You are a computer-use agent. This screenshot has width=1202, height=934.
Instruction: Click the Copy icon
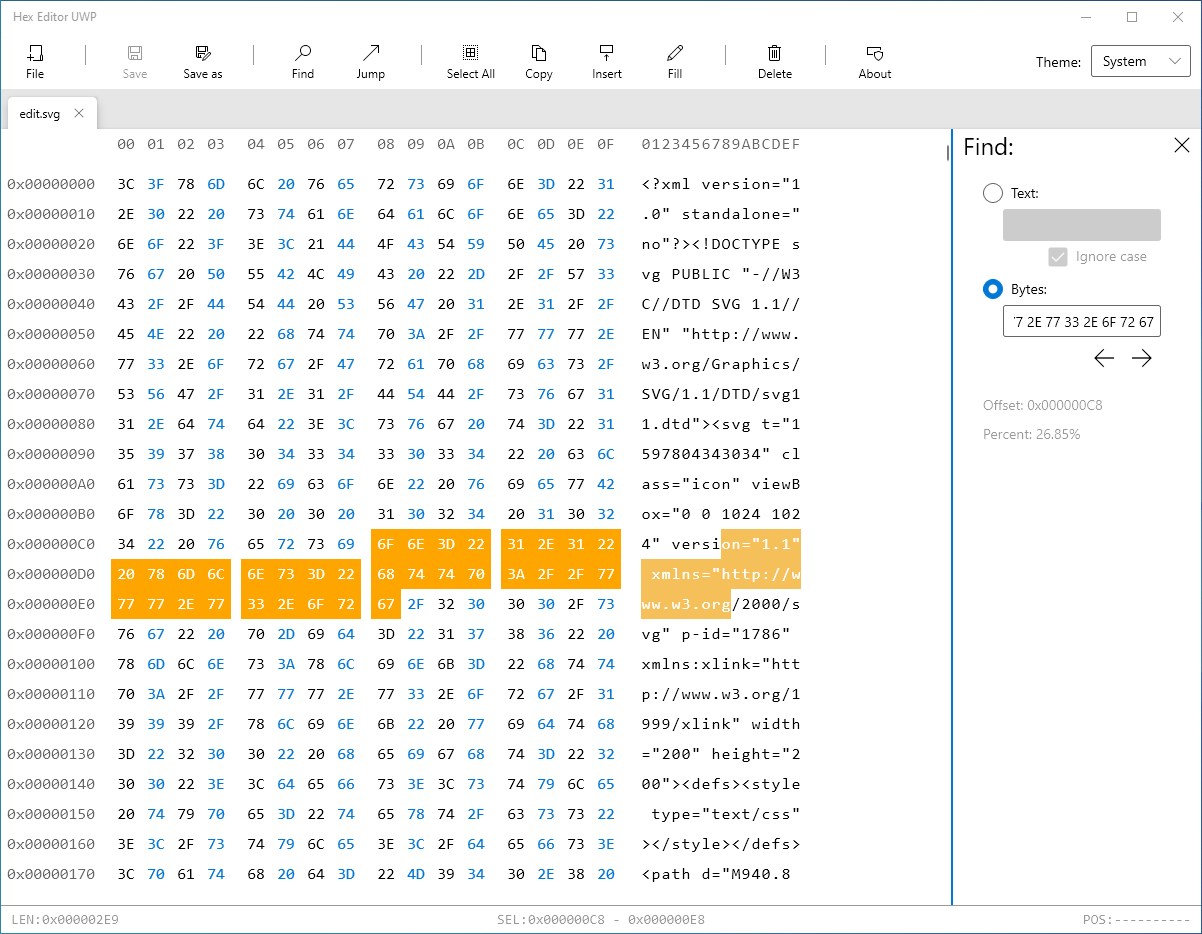[539, 54]
